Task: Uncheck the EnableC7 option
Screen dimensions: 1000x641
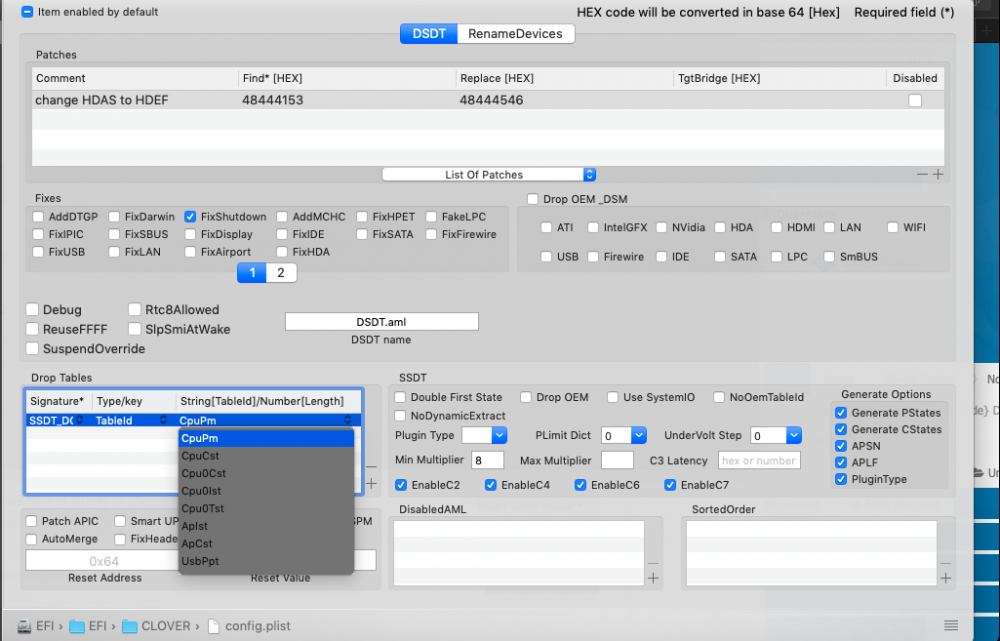Action: click(670, 485)
